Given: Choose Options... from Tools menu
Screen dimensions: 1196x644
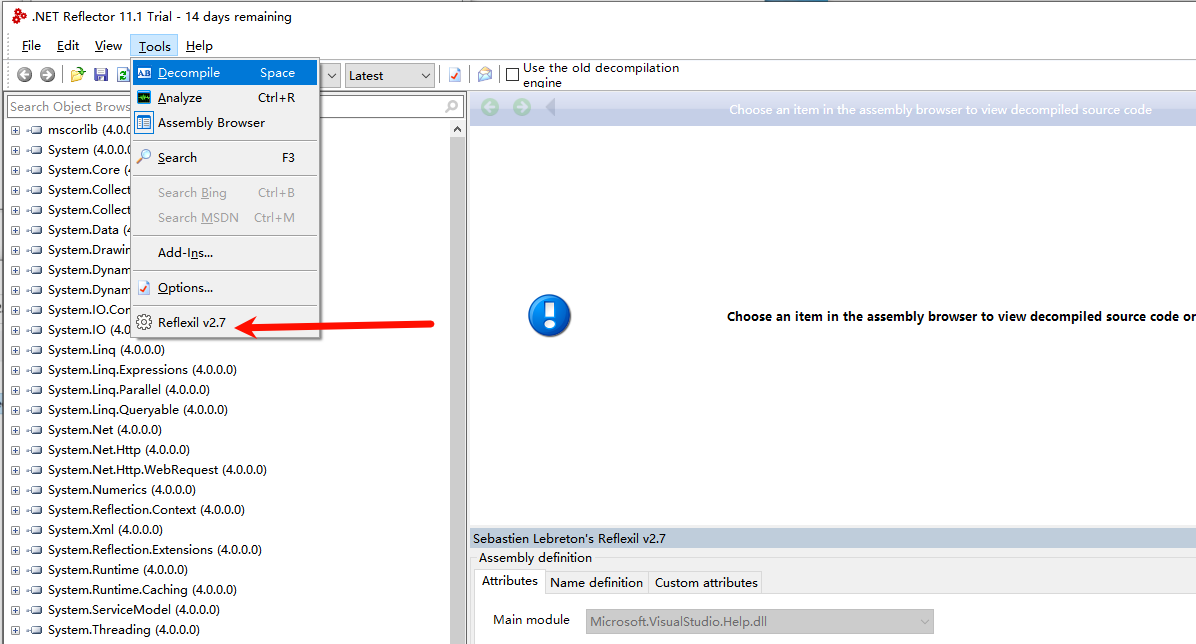Looking at the screenshot, I should pyautogui.click(x=225, y=288).
